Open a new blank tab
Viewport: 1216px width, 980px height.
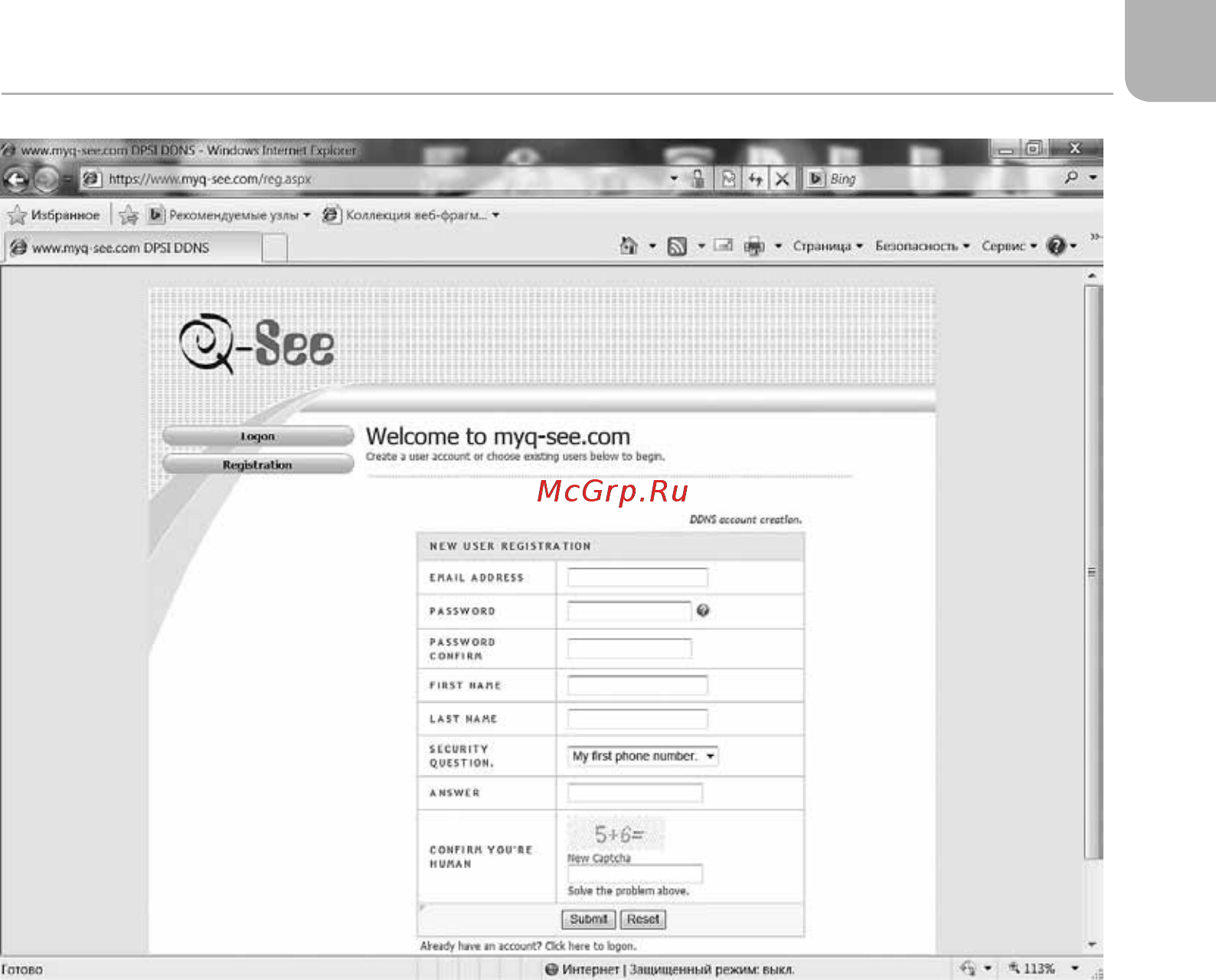[x=275, y=248]
